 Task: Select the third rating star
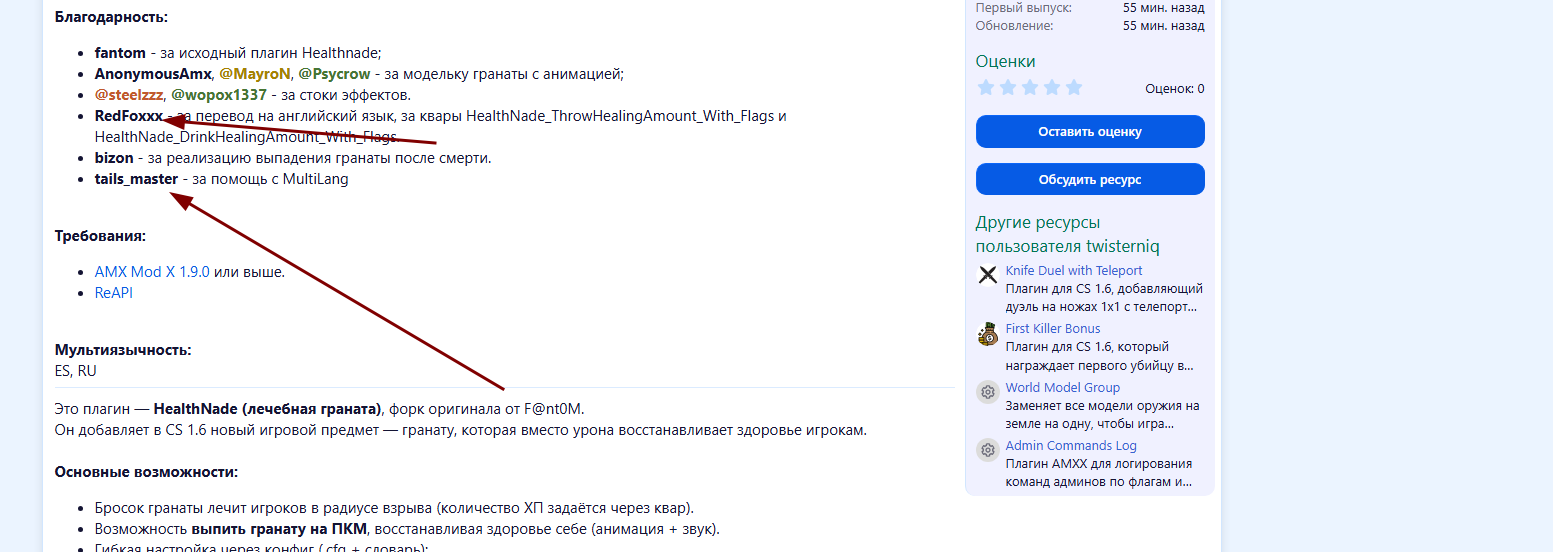1030,88
